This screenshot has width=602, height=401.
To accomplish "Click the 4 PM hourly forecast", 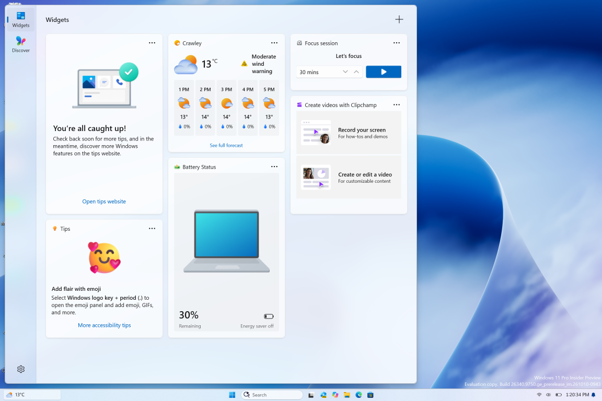I will point(248,108).
